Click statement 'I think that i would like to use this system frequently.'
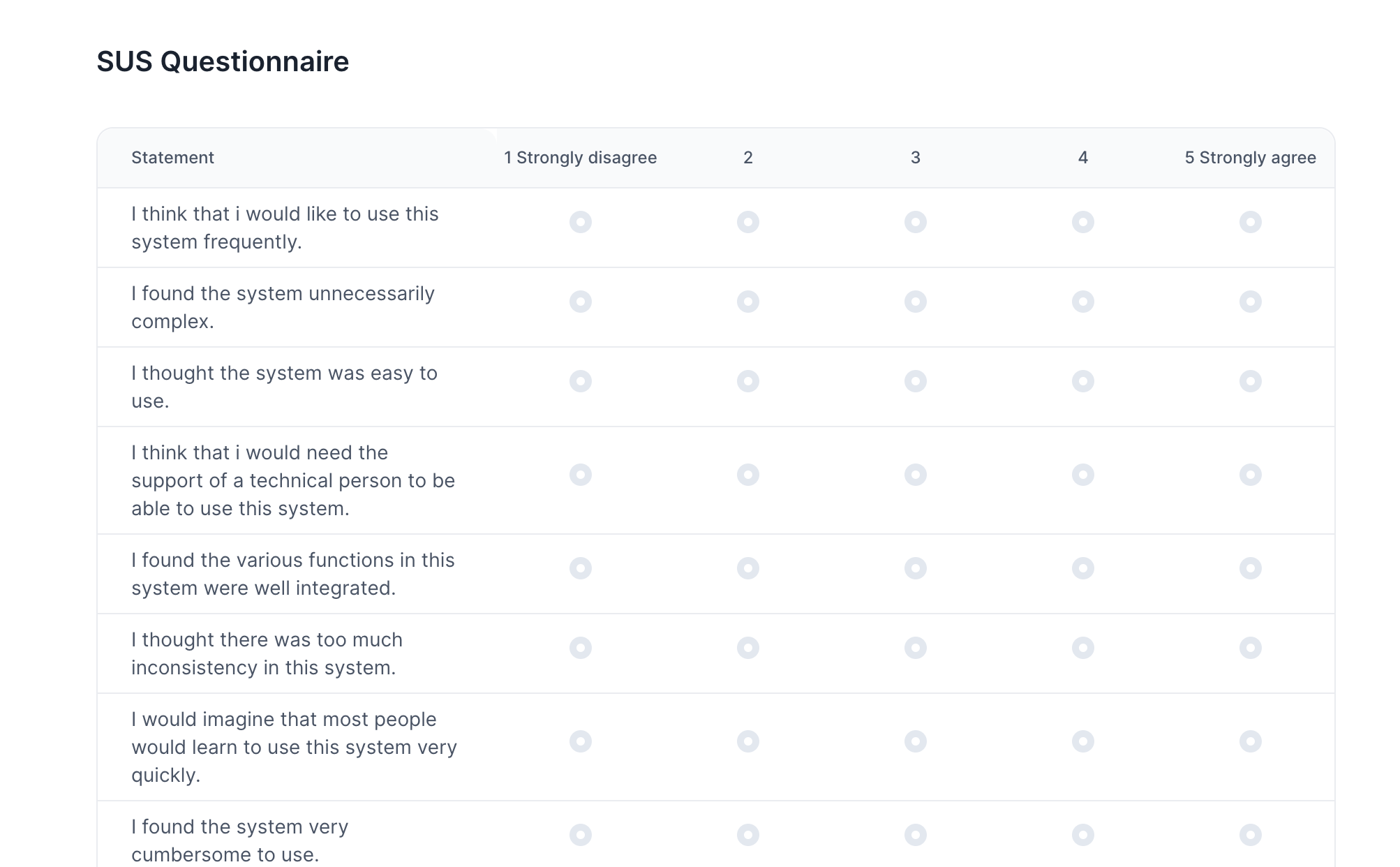Image resolution: width=1400 pixels, height=867 pixels. (x=285, y=228)
